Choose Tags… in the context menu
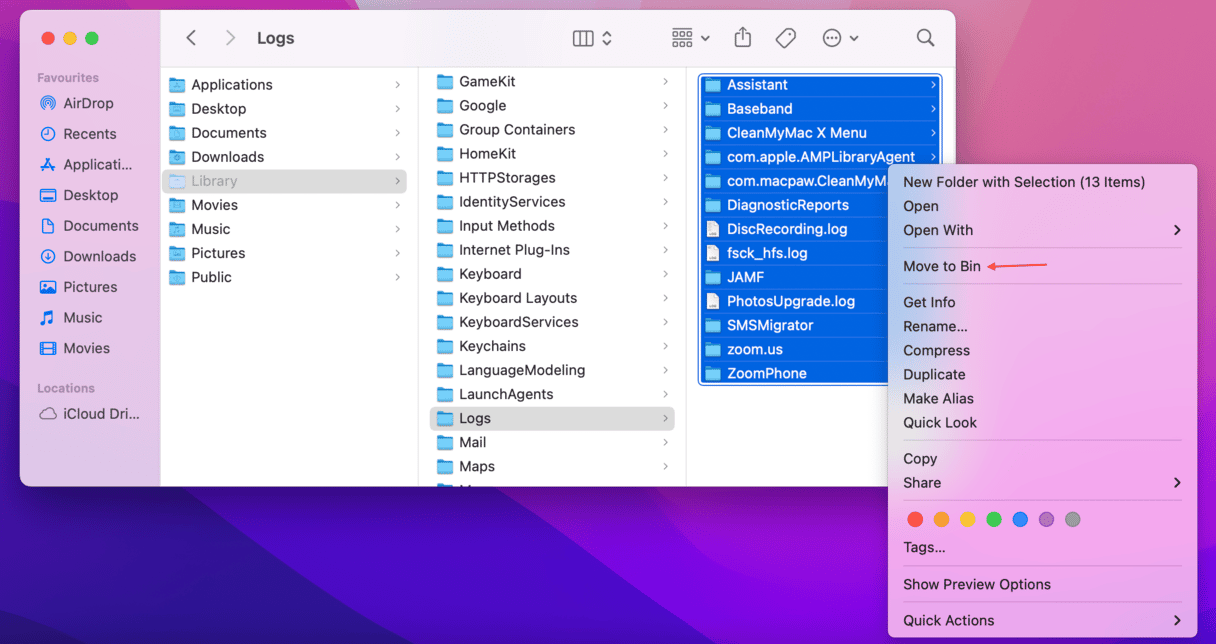 pyautogui.click(x=1042, y=547)
